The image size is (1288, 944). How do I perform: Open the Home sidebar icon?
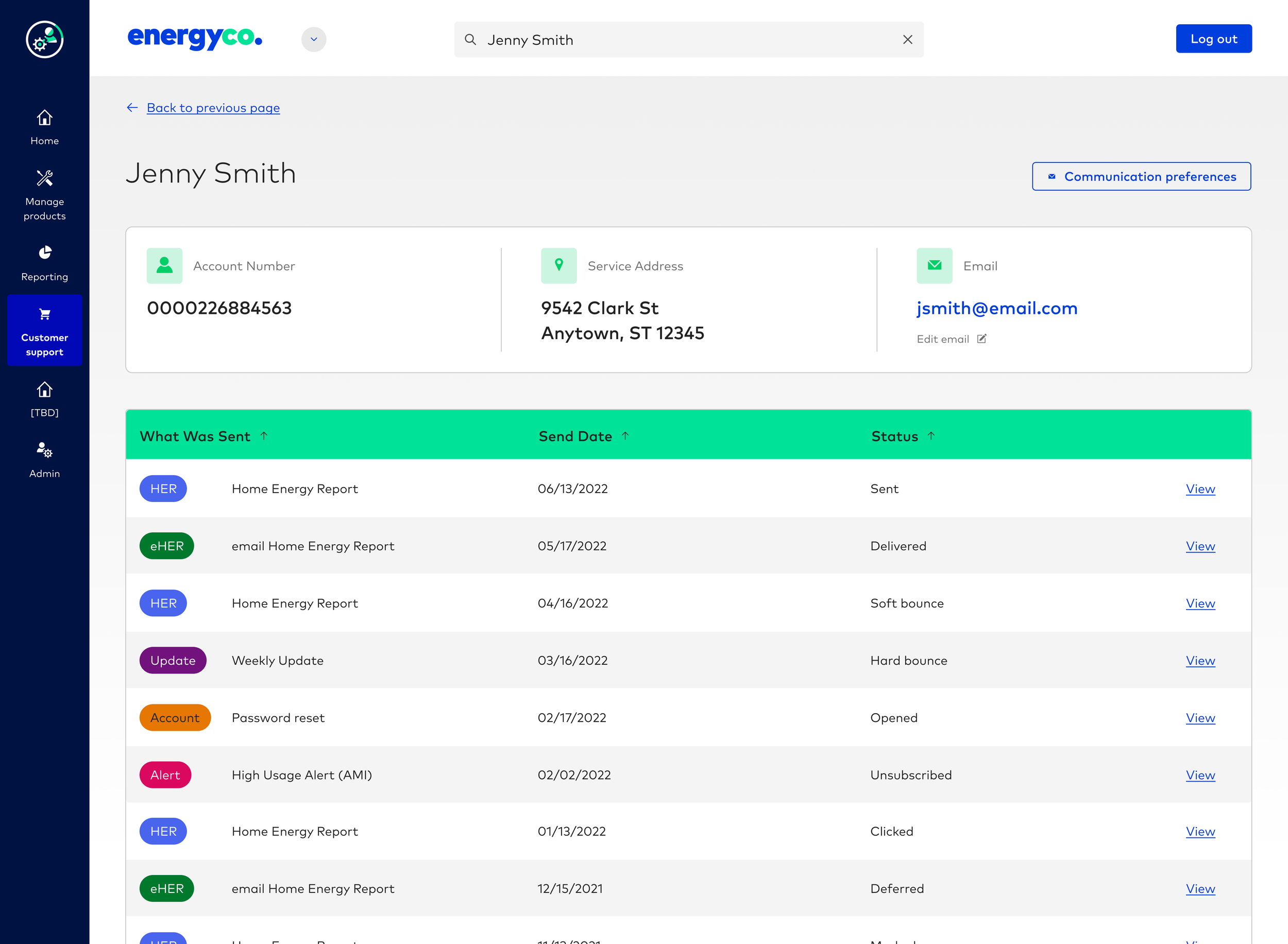tap(44, 117)
